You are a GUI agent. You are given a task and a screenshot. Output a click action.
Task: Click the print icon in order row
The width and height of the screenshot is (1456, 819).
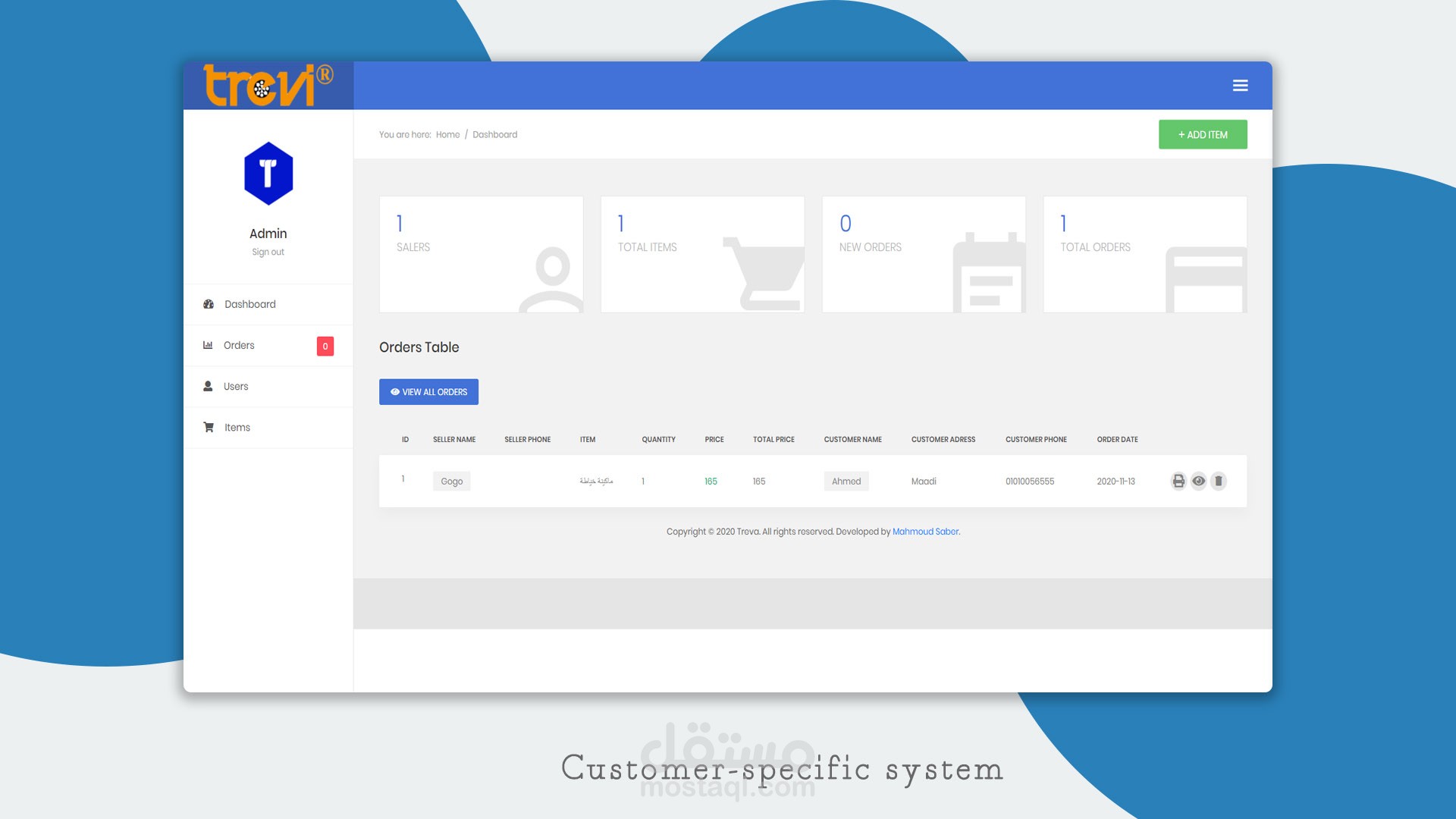pos(1178,481)
